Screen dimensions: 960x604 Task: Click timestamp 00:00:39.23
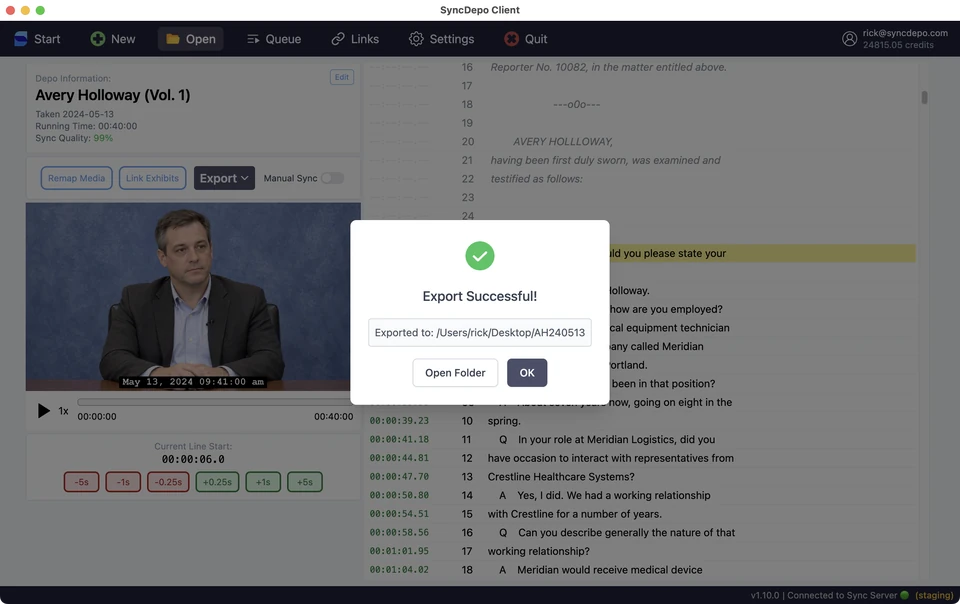pos(399,421)
